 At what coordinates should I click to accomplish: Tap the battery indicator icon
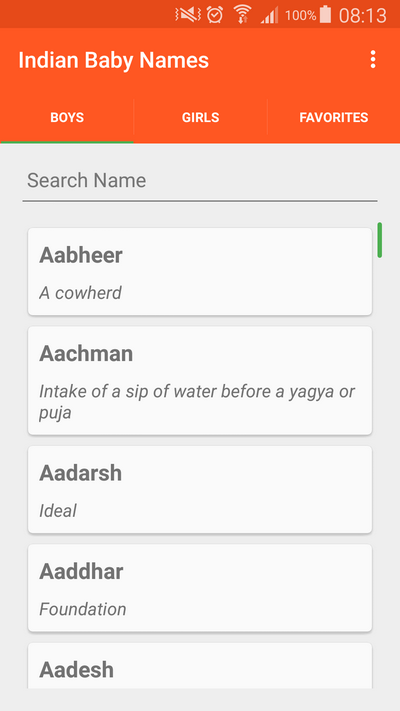325,14
